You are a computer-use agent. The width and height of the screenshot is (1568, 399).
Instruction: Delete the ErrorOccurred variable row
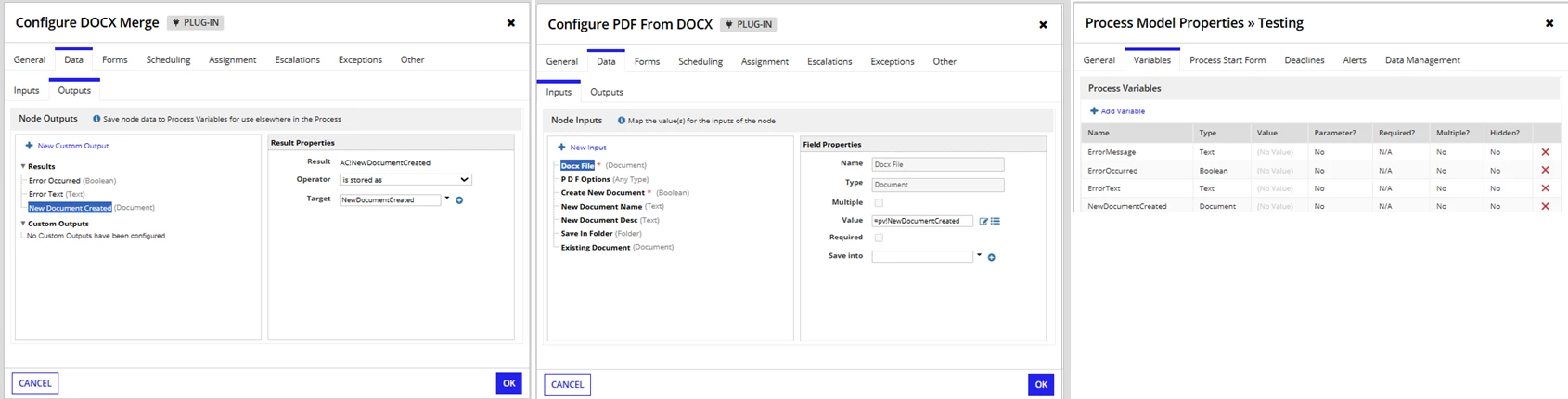point(1545,171)
